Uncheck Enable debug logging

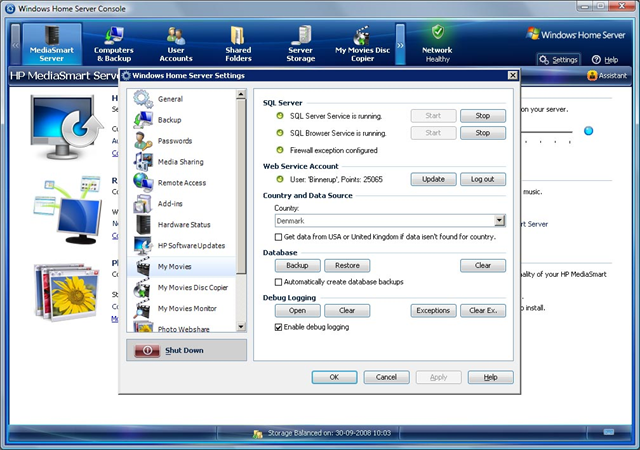278,327
